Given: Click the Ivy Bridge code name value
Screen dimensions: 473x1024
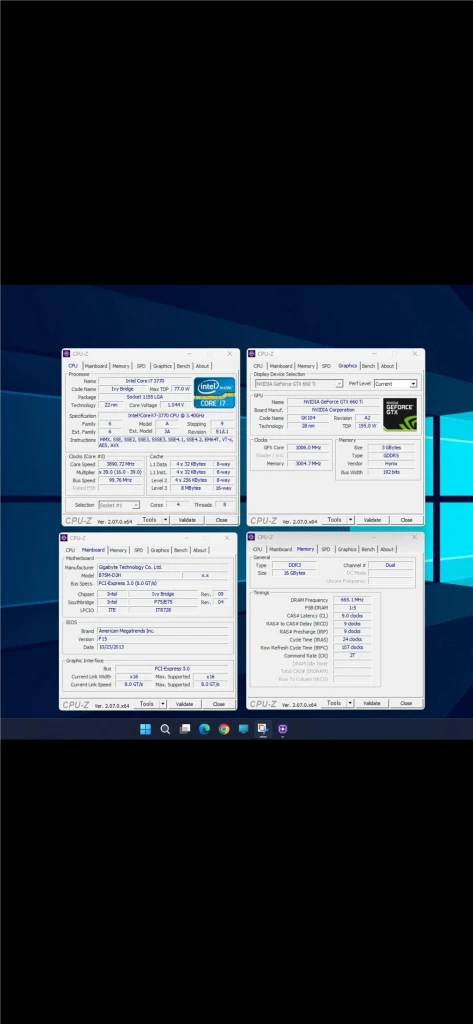Looking at the screenshot, I should pos(122,389).
